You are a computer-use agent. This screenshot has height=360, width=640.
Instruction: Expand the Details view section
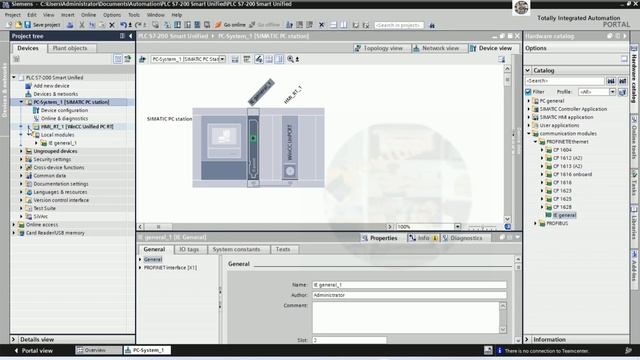pyautogui.click(x=13, y=339)
